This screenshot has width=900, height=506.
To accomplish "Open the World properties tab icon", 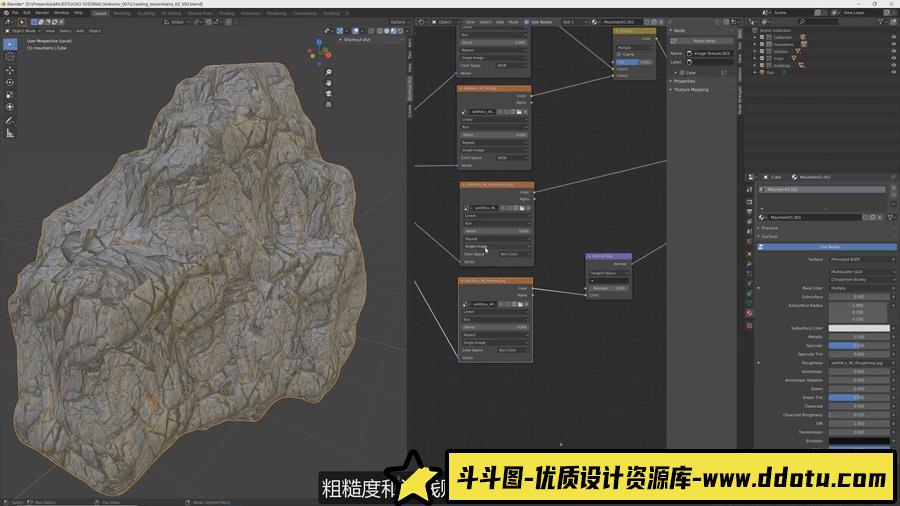I will pyautogui.click(x=749, y=242).
